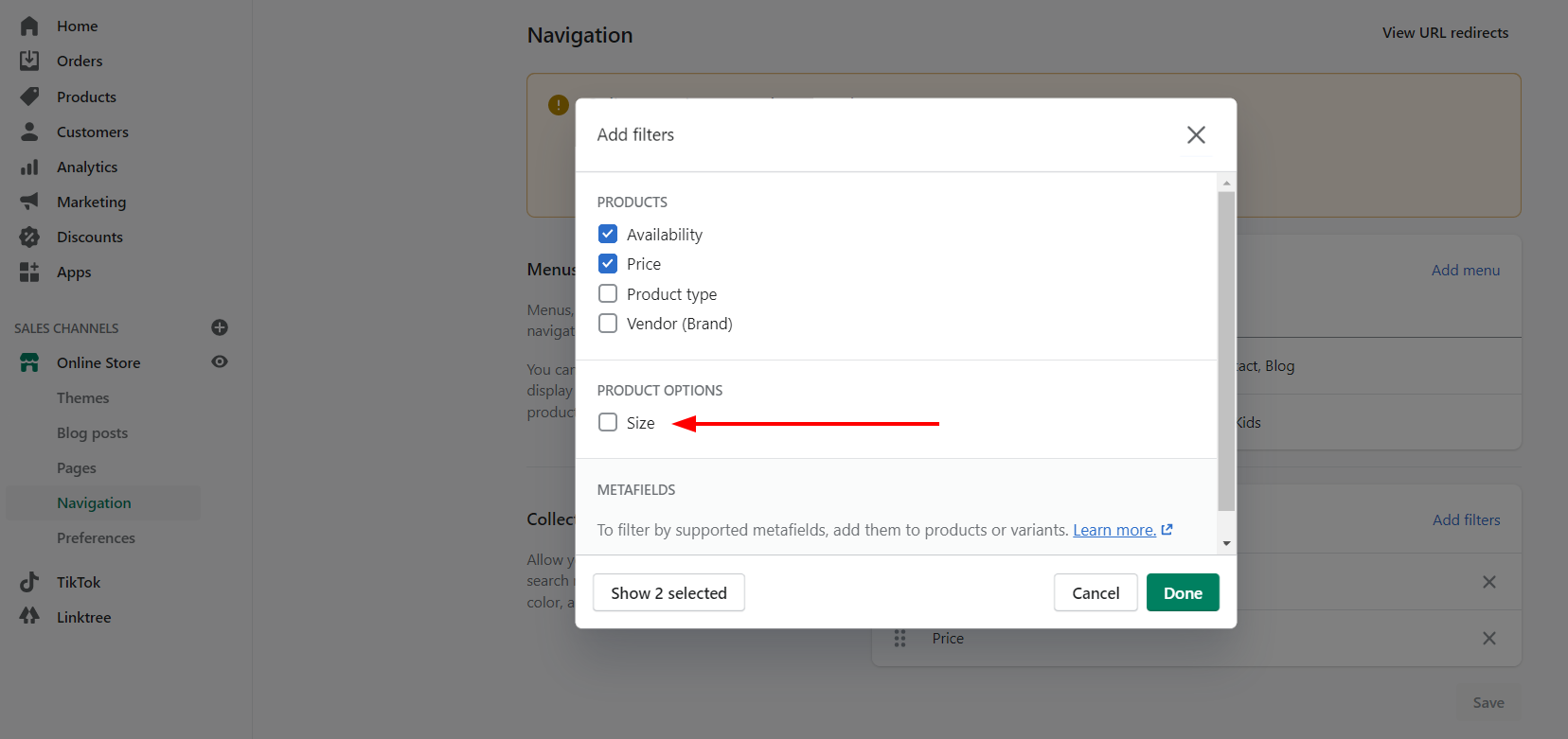The image size is (1568, 739).
Task: Click dialog scrollbar up arrow
Action: [1226, 183]
